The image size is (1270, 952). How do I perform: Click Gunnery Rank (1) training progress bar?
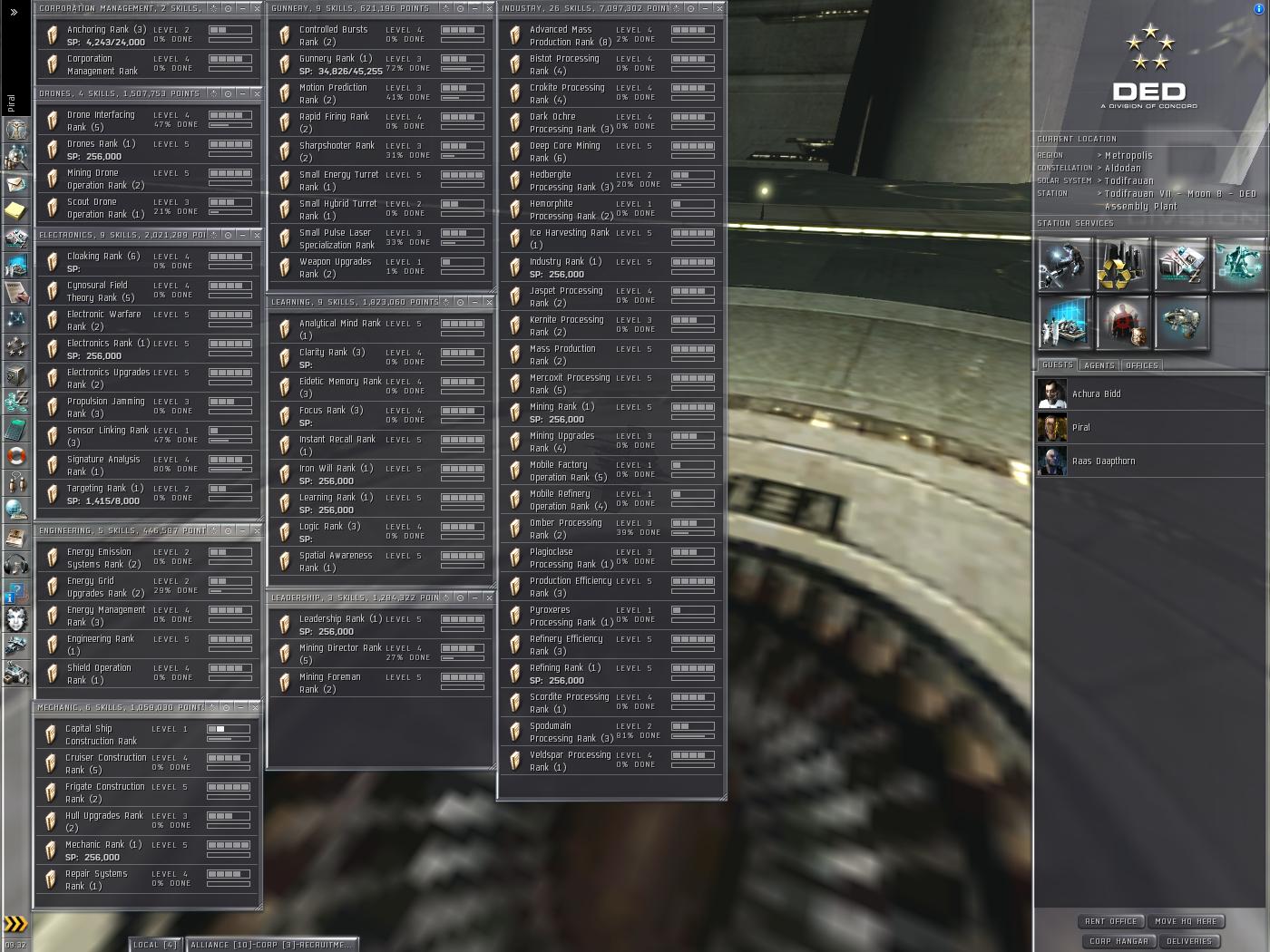click(x=462, y=69)
